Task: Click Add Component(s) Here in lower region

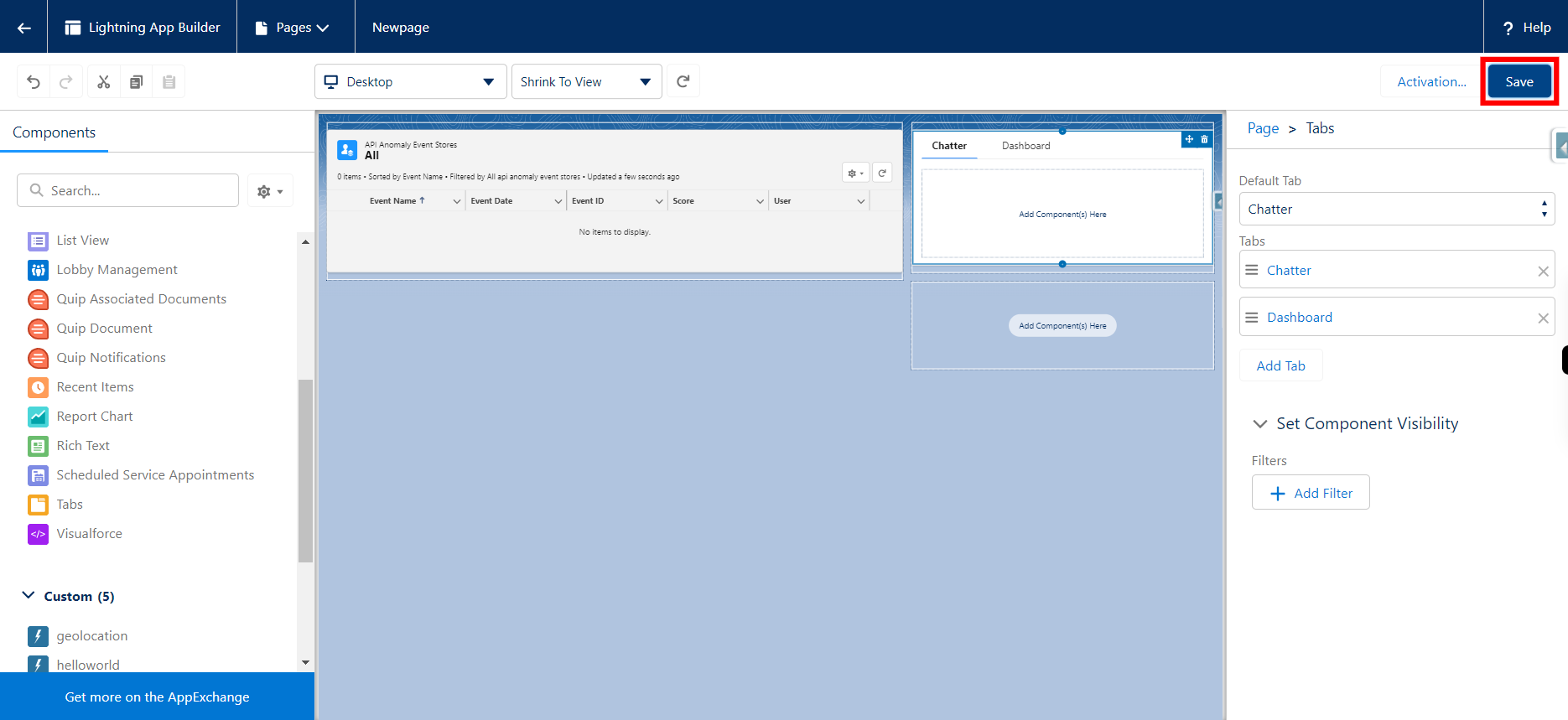Action: coord(1062,326)
